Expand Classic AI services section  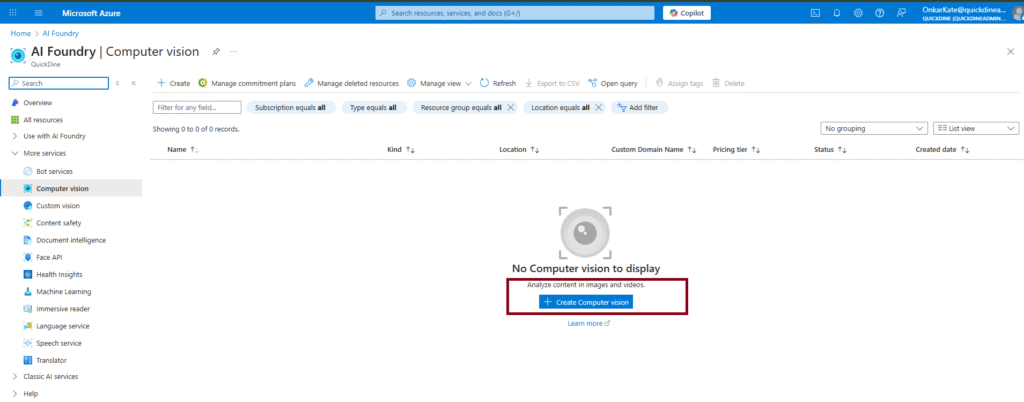tap(50, 377)
